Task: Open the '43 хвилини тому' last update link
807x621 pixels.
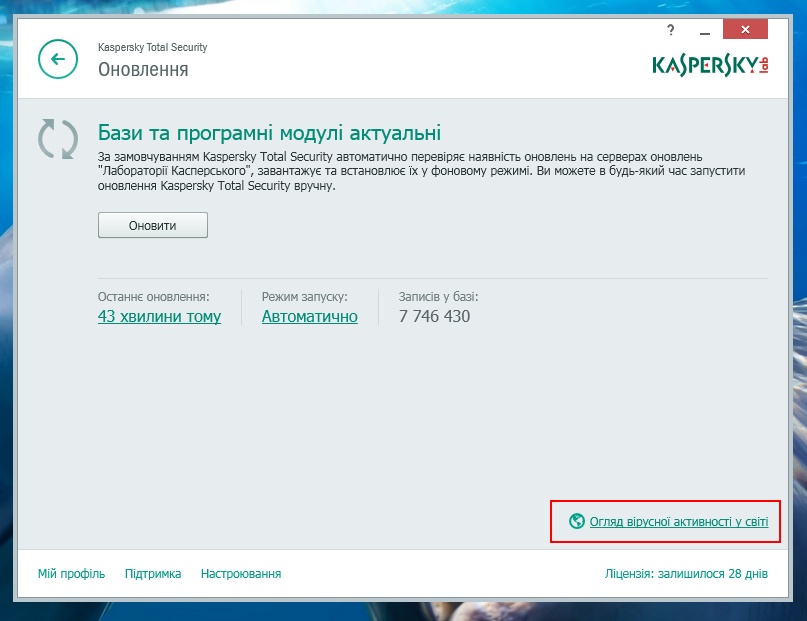Action: (160, 316)
